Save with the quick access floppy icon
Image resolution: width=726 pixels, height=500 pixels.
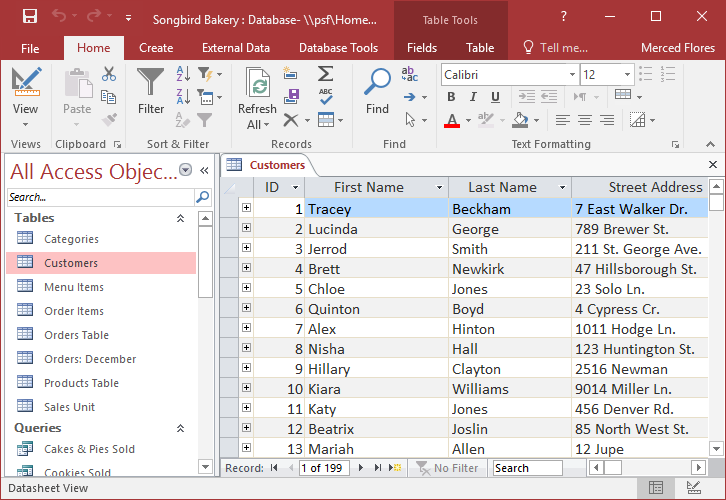29,17
